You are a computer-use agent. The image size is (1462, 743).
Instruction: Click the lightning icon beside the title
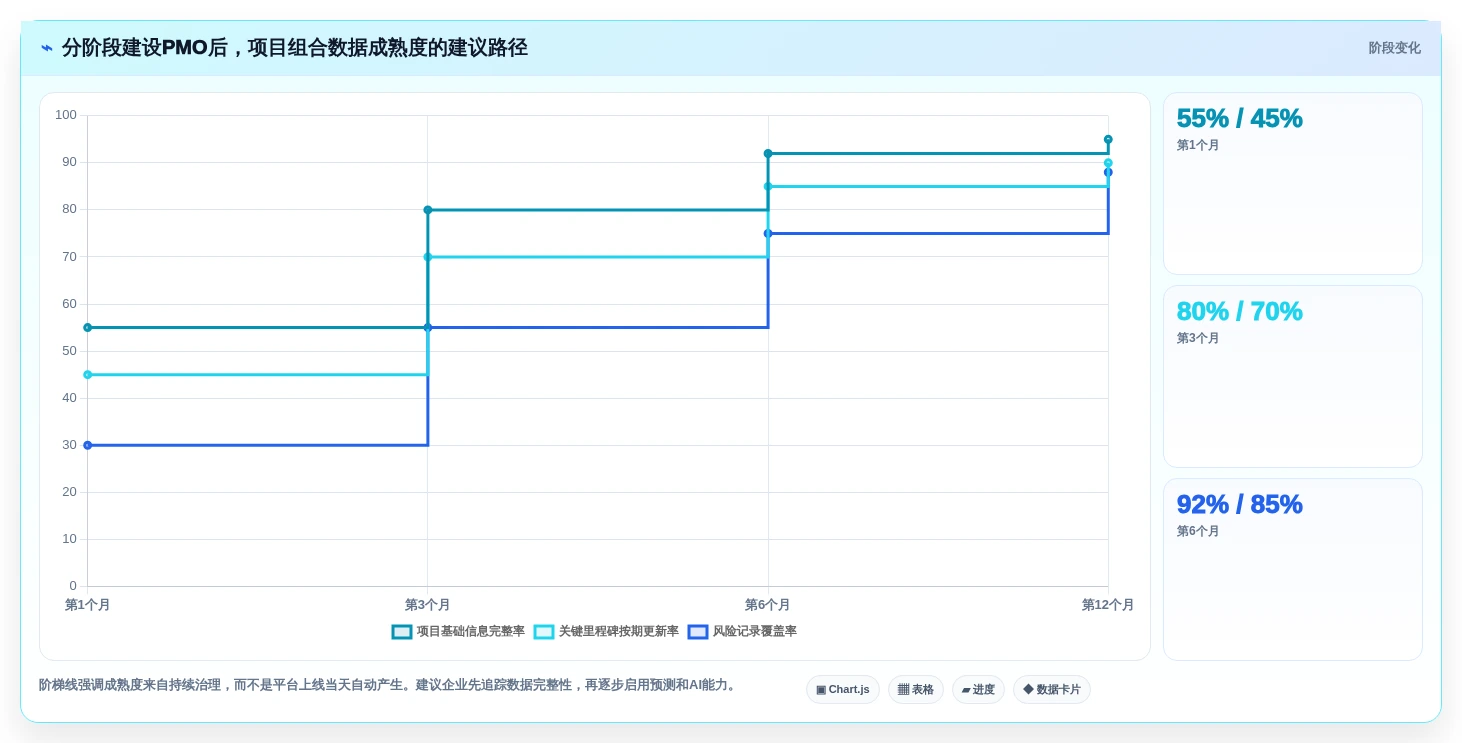(47, 48)
